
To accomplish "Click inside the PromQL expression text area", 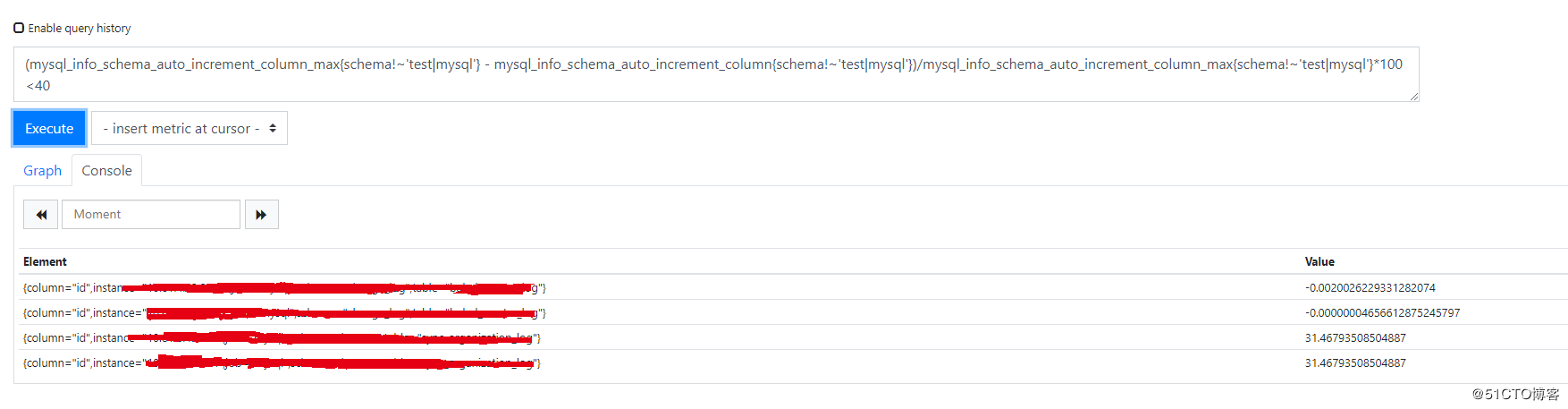I will click(x=715, y=74).
